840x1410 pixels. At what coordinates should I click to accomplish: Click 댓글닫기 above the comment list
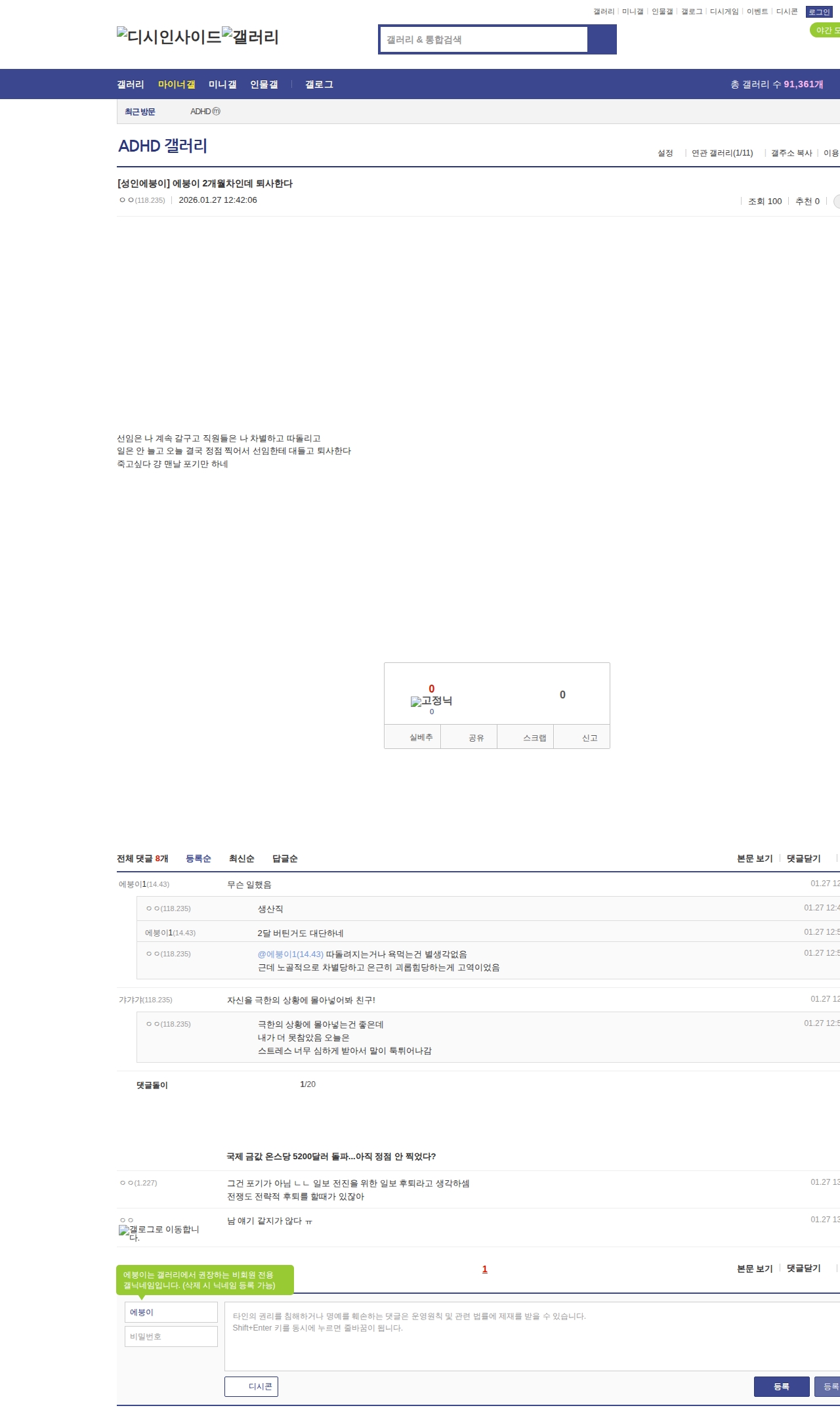pyautogui.click(x=804, y=859)
